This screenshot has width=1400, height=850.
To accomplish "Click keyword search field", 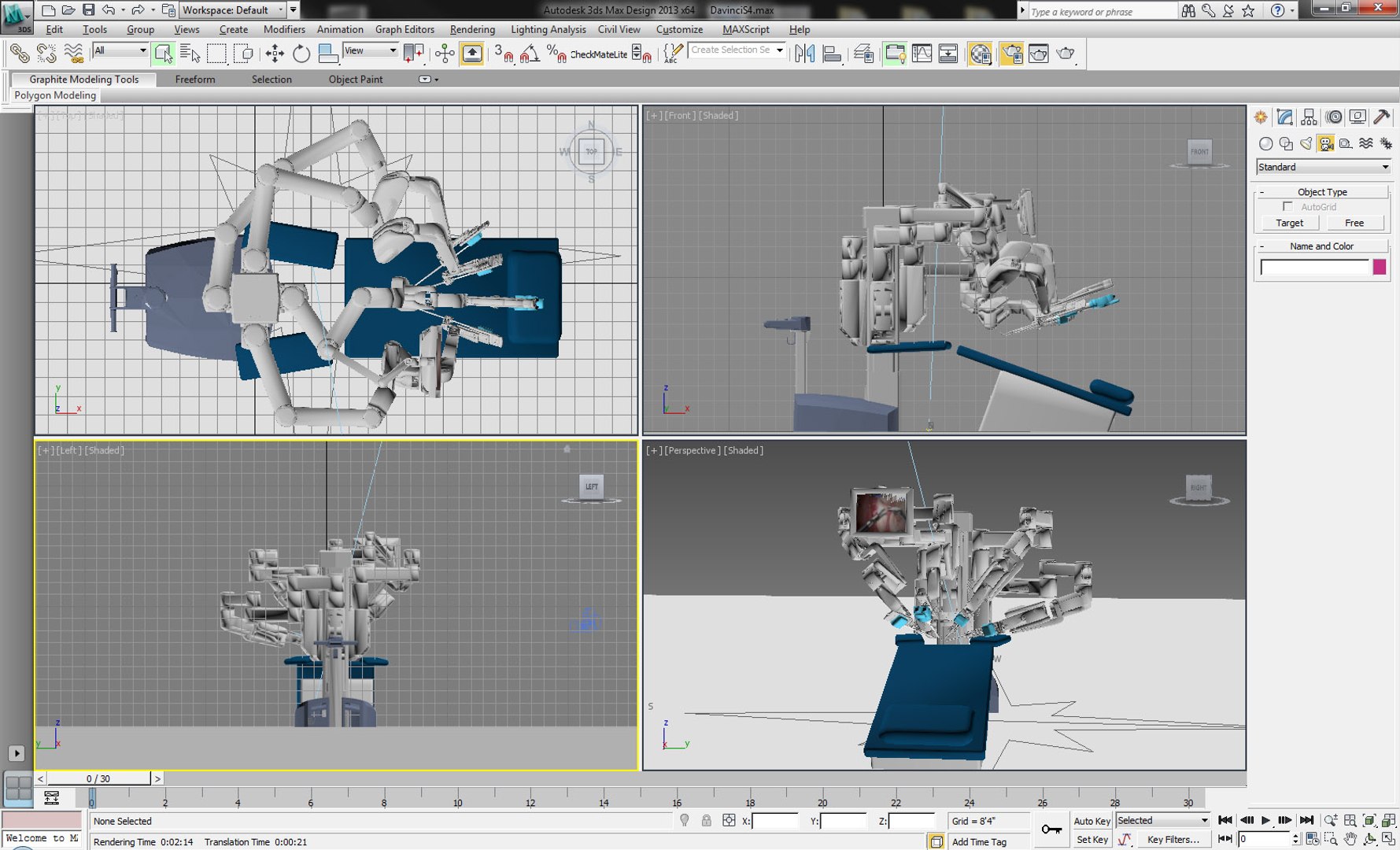I will (1102, 11).
